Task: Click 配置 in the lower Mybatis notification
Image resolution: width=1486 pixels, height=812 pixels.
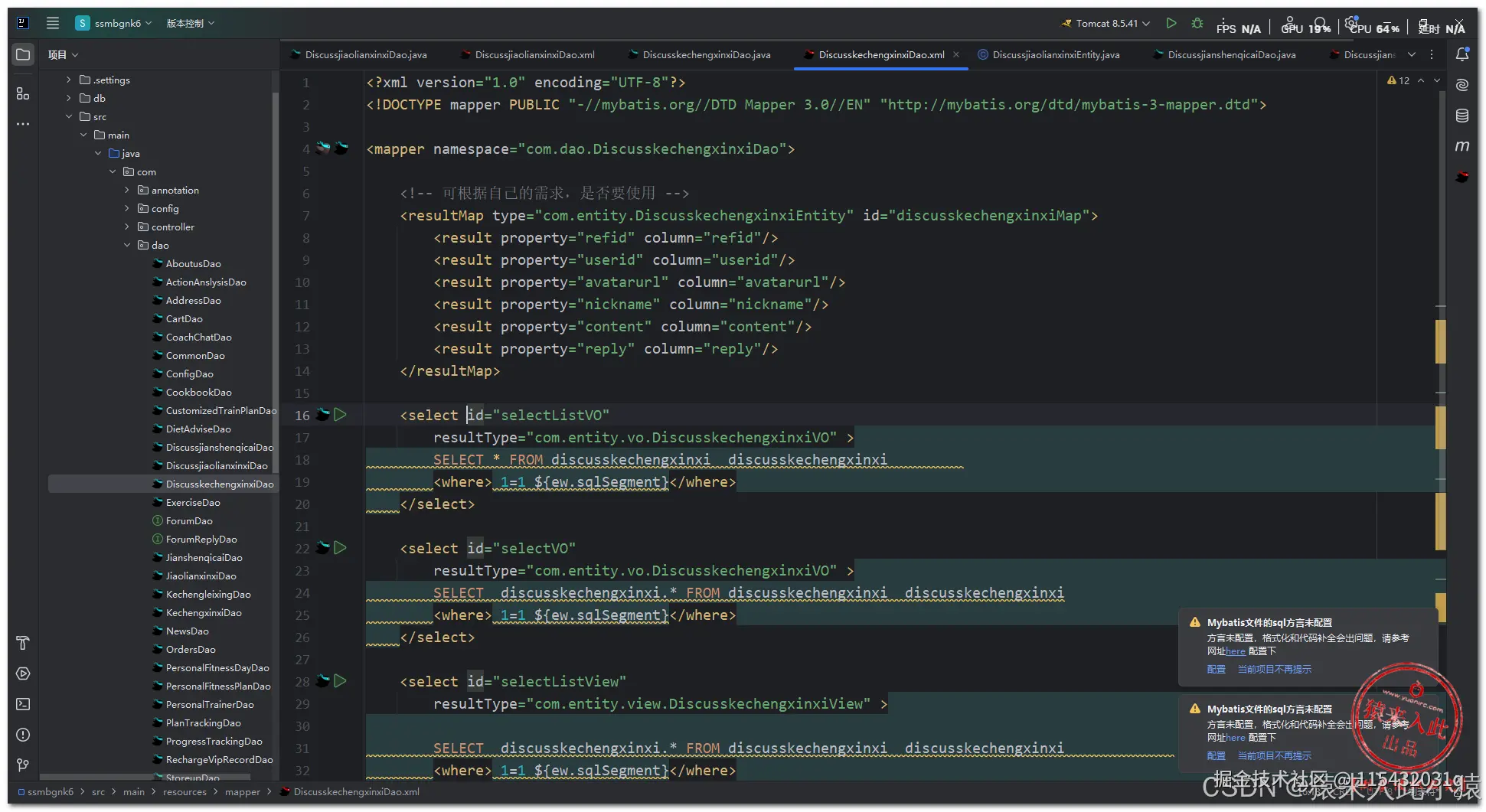Action: [1217, 756]
